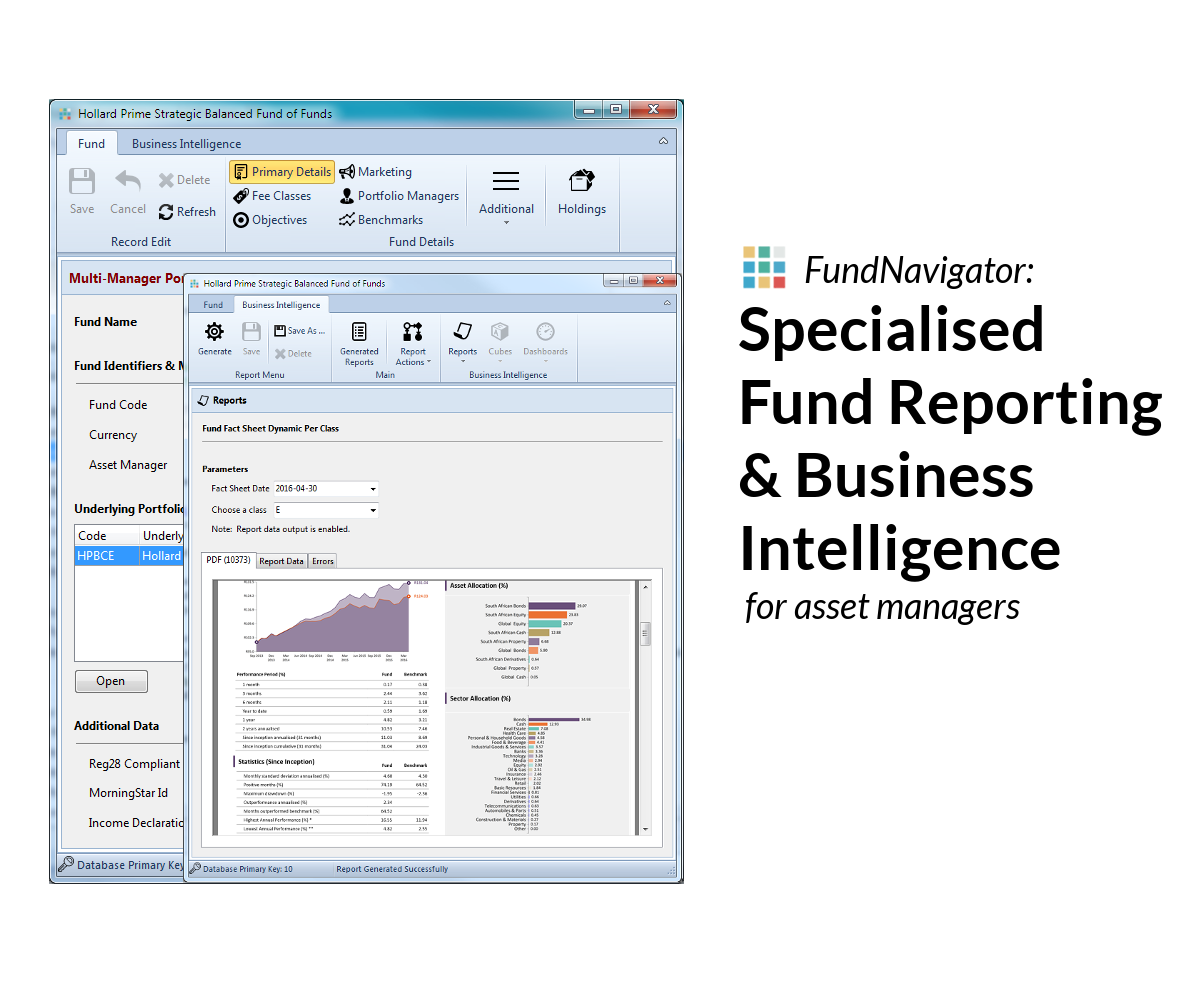The height and width of the screenshot is (999, 1186).
Task: Switch to the Report Data tab
Action: coord(281,561)
